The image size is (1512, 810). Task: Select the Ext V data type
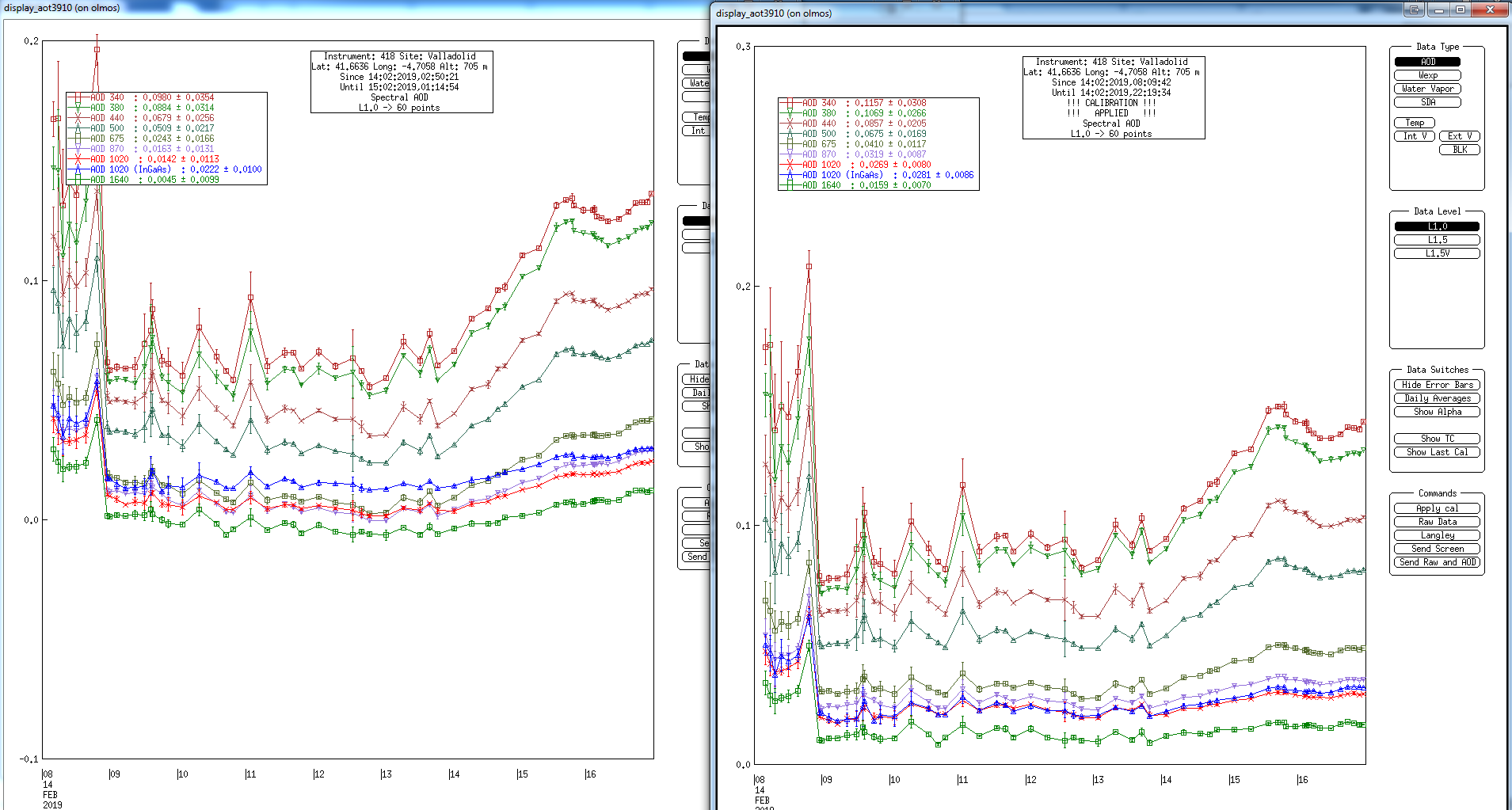[1460, 136]
